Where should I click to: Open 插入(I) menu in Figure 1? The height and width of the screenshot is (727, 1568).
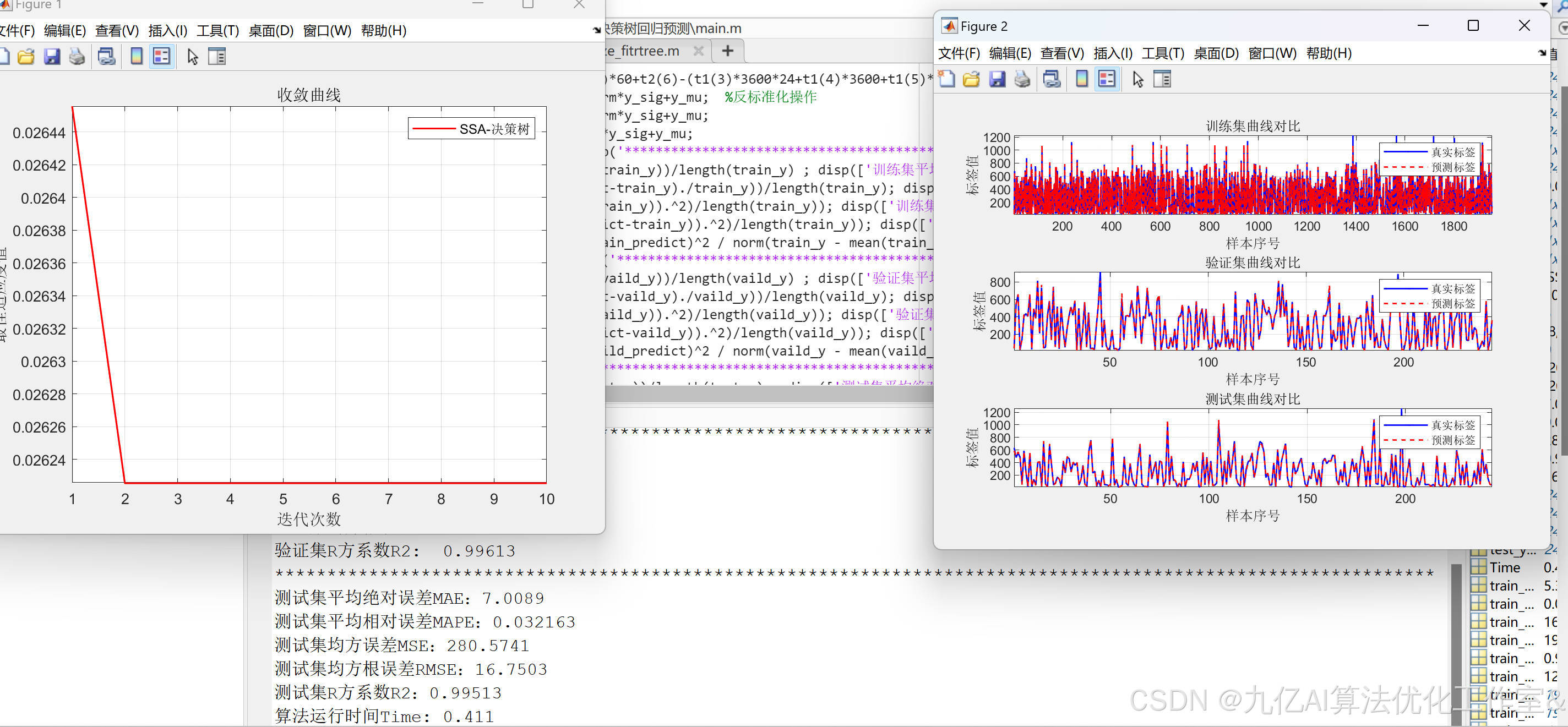[167, 30]
